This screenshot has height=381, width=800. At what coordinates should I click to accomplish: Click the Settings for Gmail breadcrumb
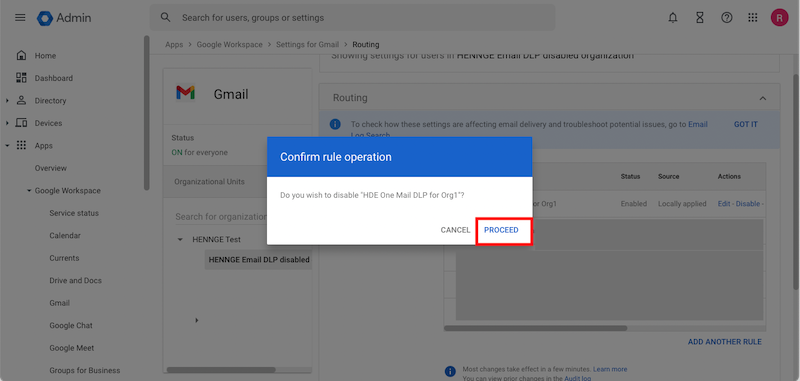[307, 44]
